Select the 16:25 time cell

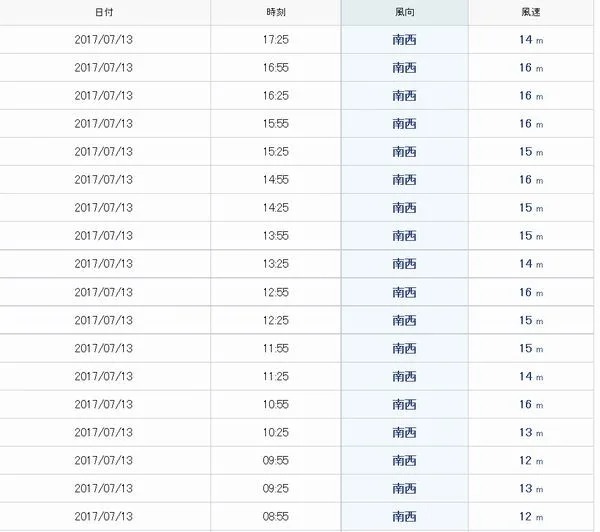276,96
